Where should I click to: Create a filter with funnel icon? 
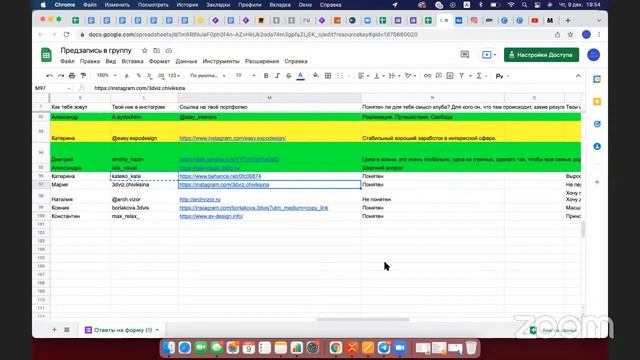461,76
